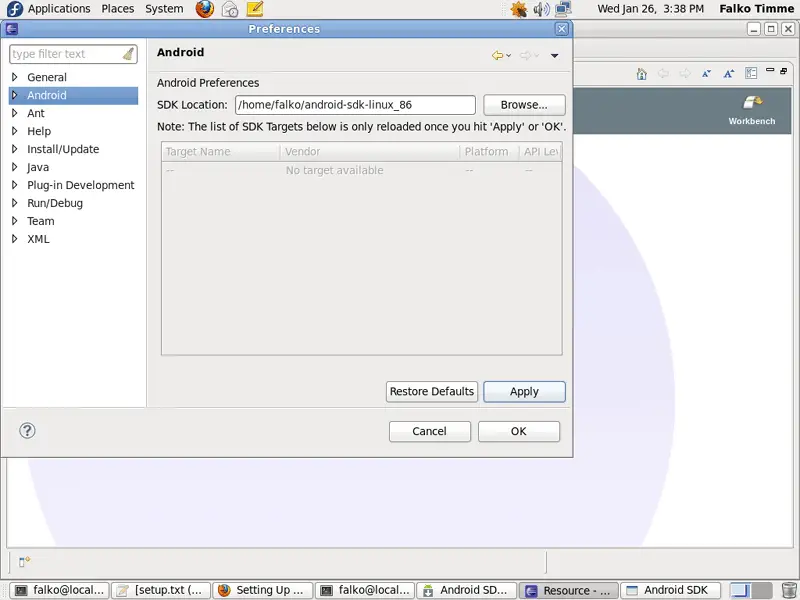Click the fast view icon in status bar
Image resolution: width=800 pixels, height=600 pixels.
point(24,562)
